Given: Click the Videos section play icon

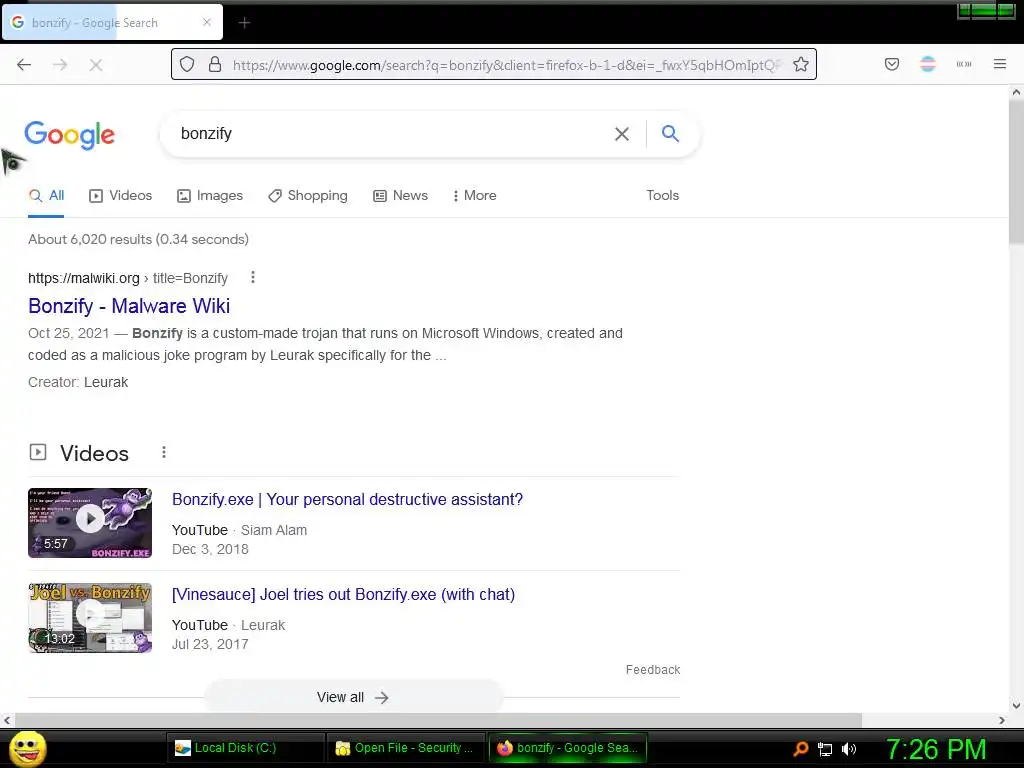Looking at the screenshot, I should click(x=38, y=452).
